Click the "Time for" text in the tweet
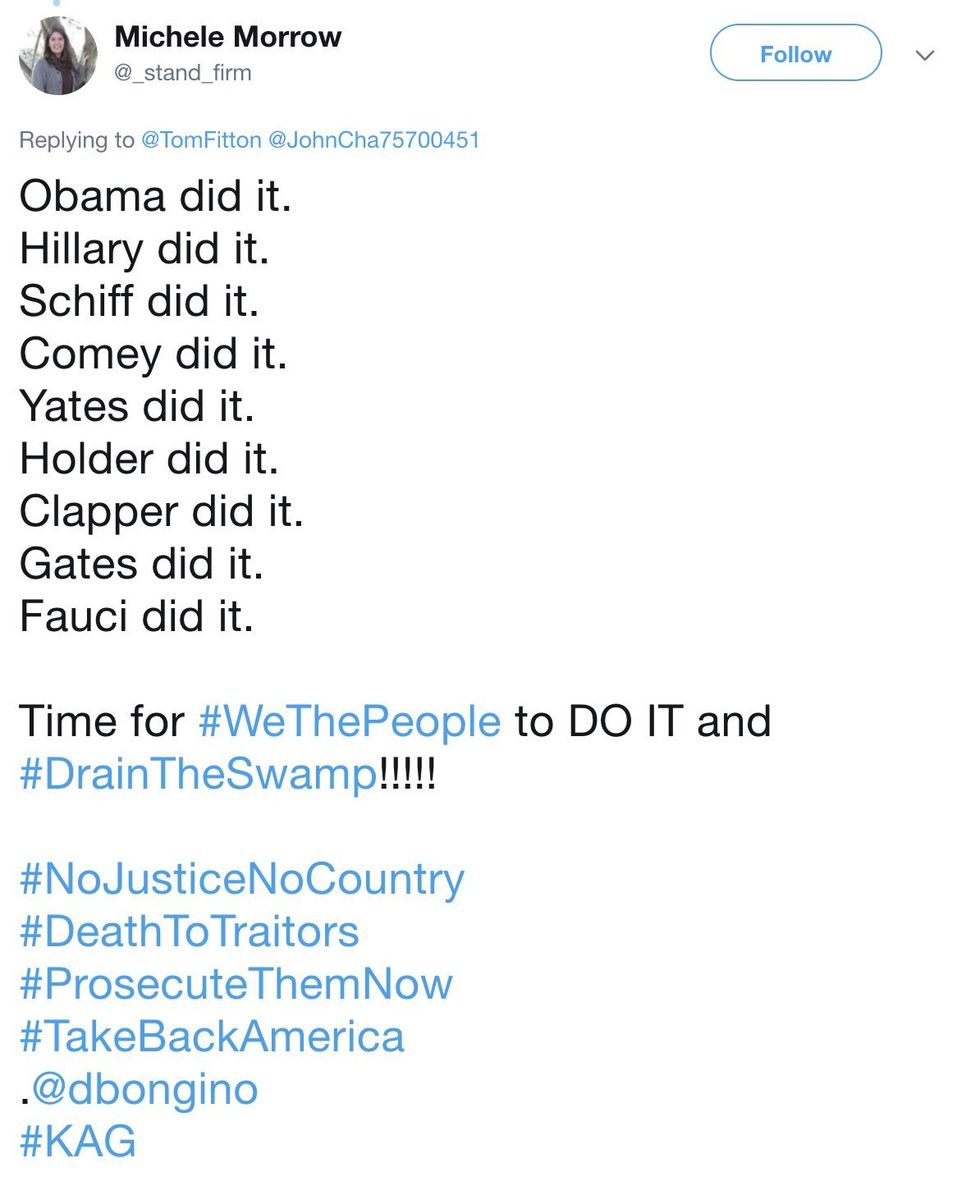This screenshot has width=980, height=1185. point(102,721)
